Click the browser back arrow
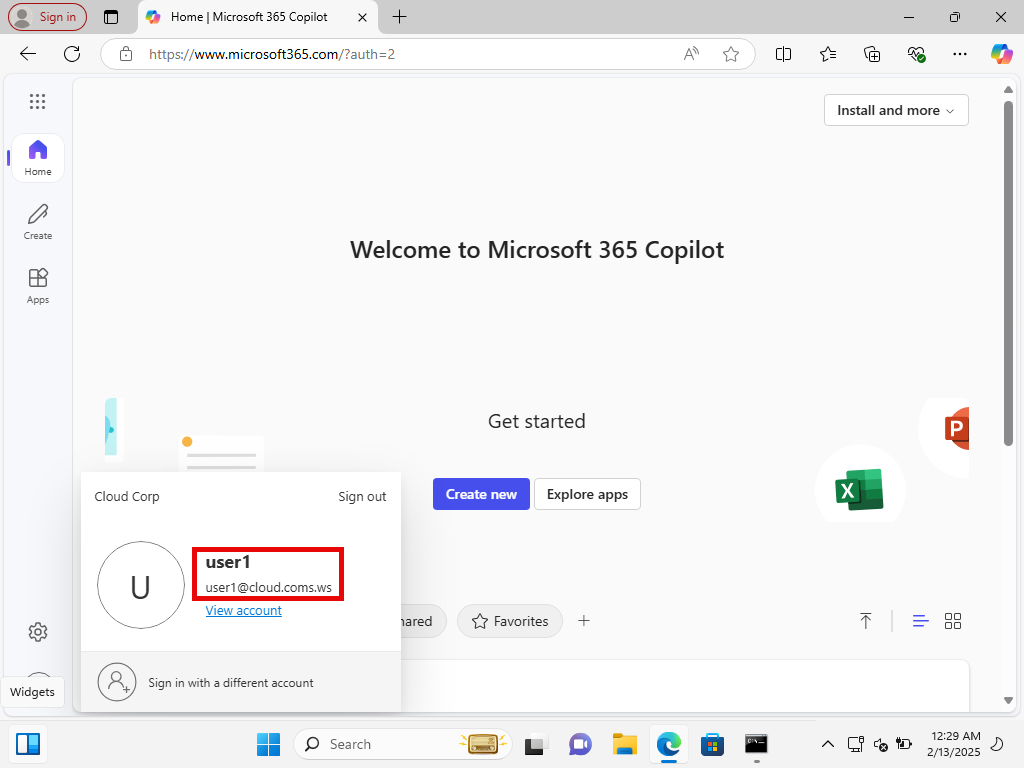The height and width of the screenshot is (768, 1024). pyautogui.click(x=28, y=54)
